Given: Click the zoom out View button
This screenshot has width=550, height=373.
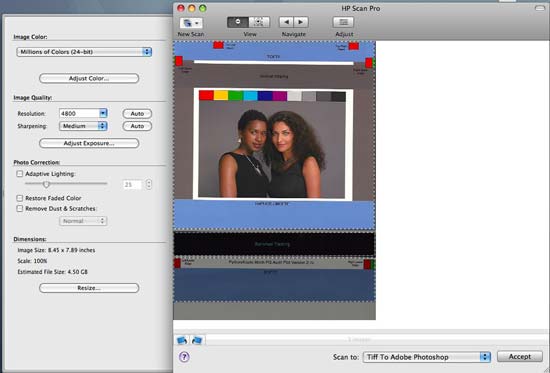Looking at the screenshot, I should (238, 22).
